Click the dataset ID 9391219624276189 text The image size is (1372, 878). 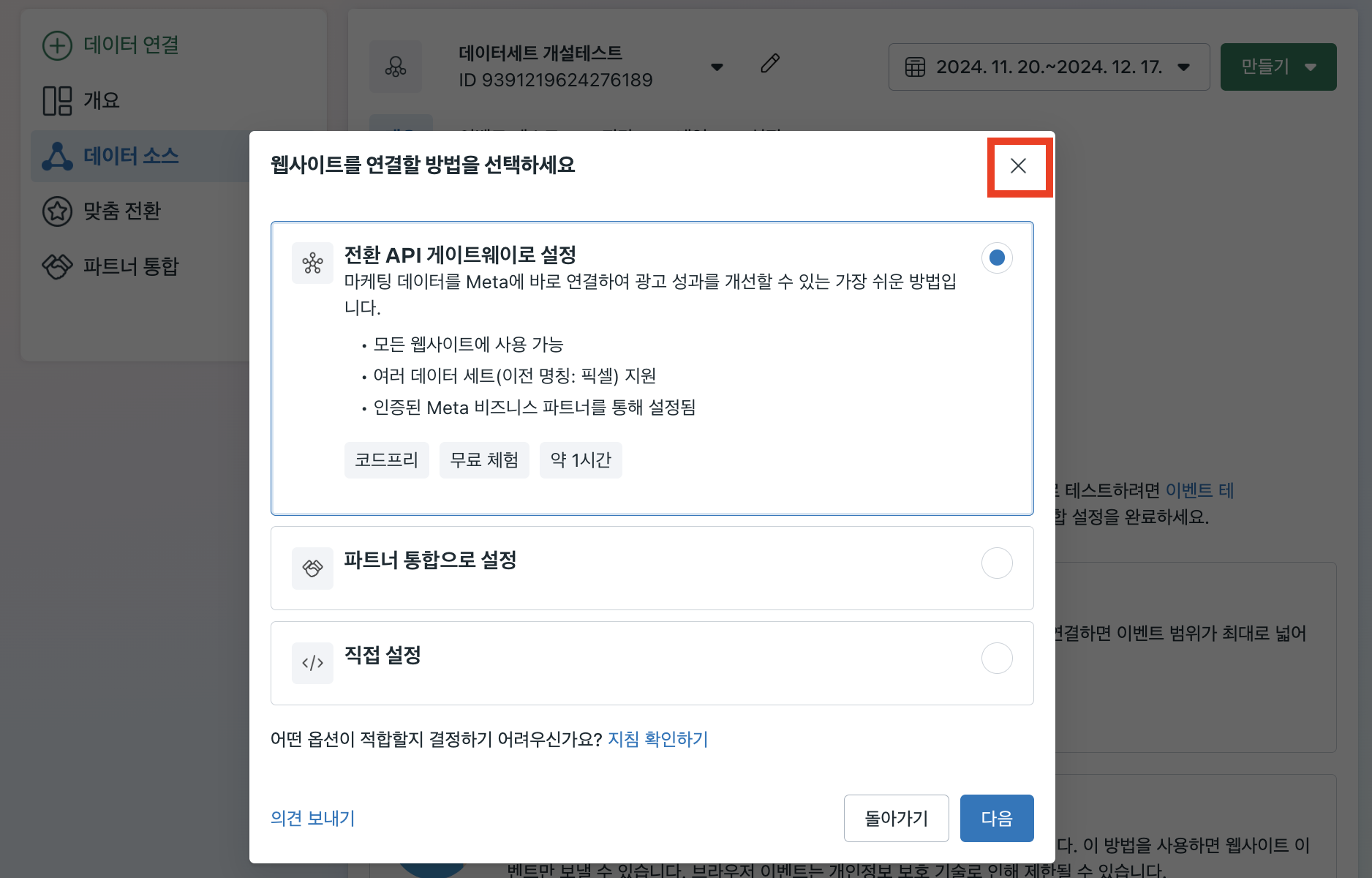coord(556,80)
